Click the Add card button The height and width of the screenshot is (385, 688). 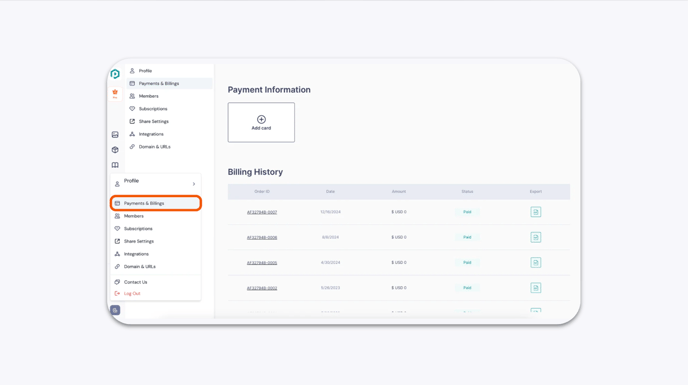coord(261,122)
